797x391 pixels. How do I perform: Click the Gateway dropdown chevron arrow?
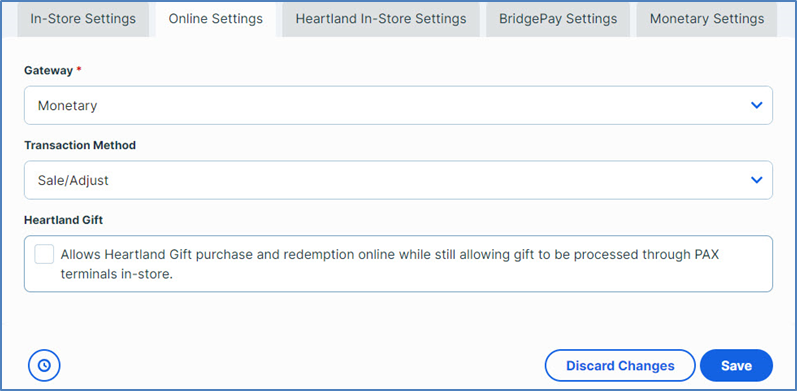click(x=756, y=105)
